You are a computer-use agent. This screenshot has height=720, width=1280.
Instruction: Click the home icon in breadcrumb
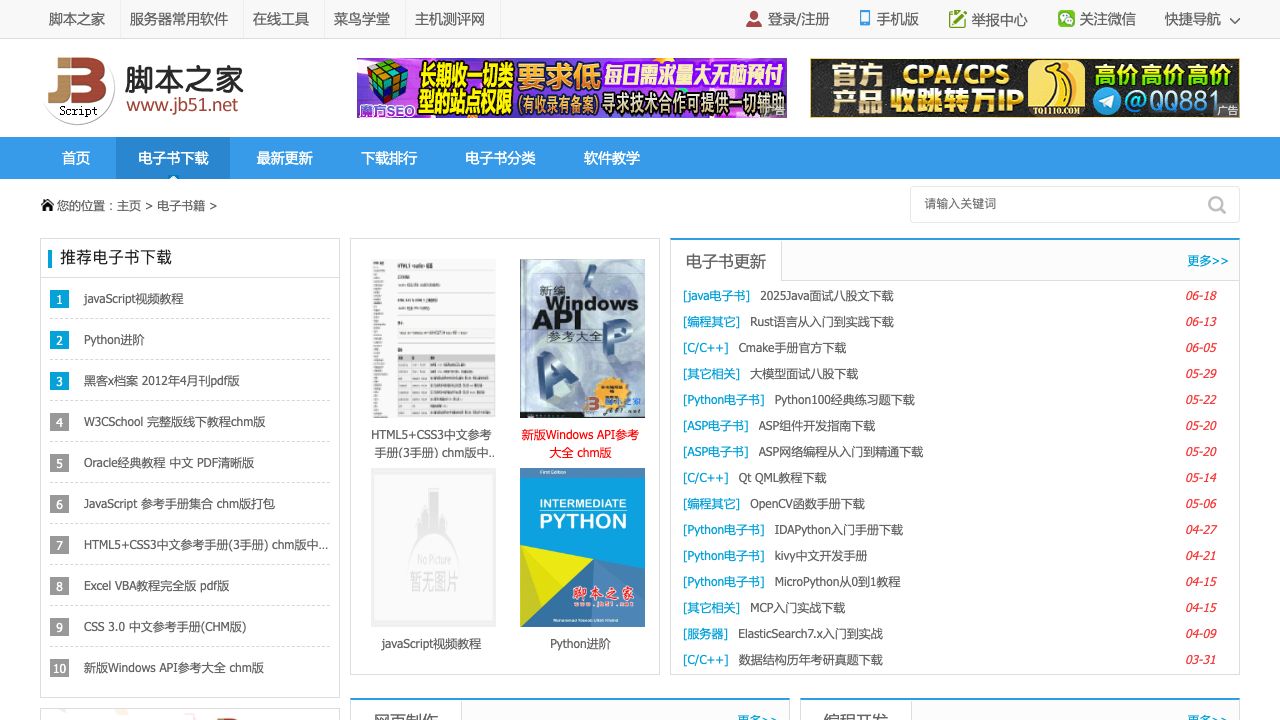[x=47, y=205]
